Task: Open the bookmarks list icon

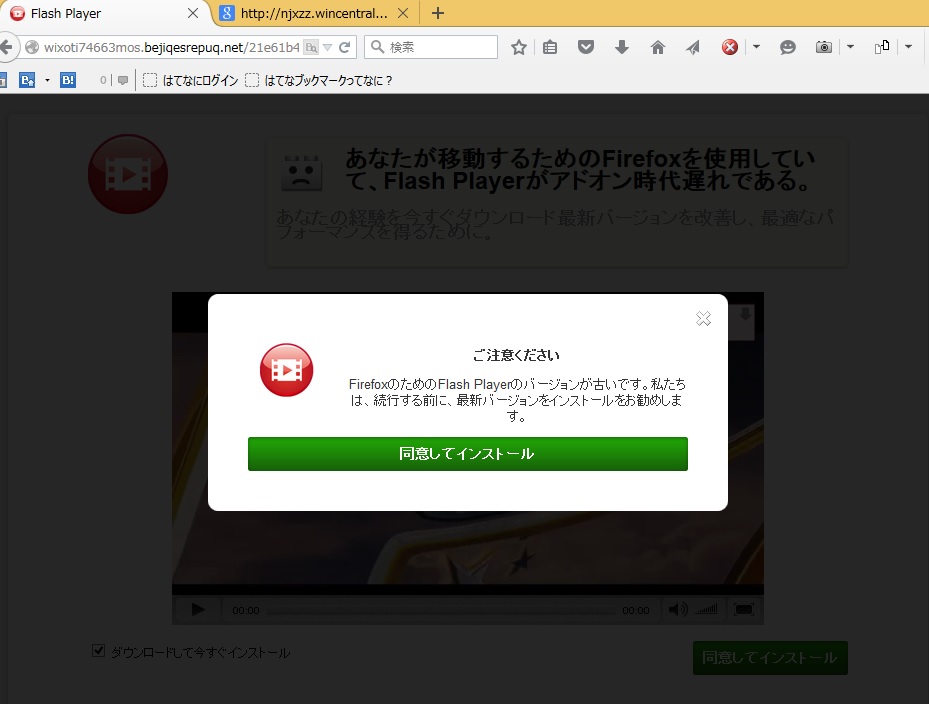Action: pos(550,47)
